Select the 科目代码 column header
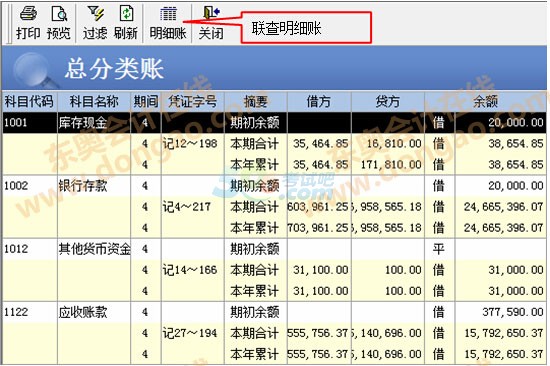This screenshot has height=366, width=550. tap(29, 102)
